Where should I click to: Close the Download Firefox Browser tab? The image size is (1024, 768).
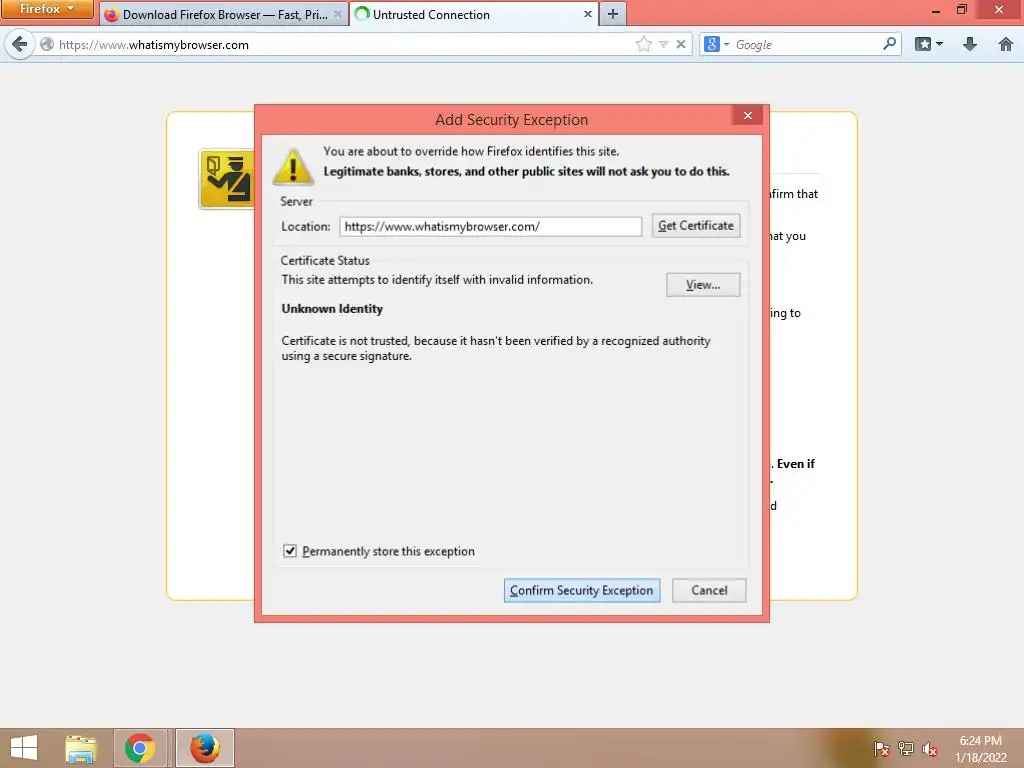coord(338,14)
